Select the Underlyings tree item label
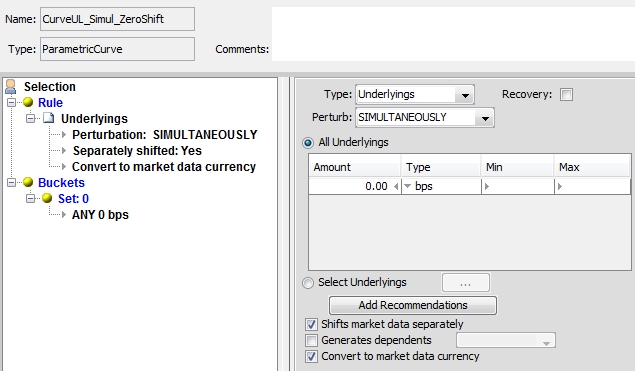 (94, 119)
